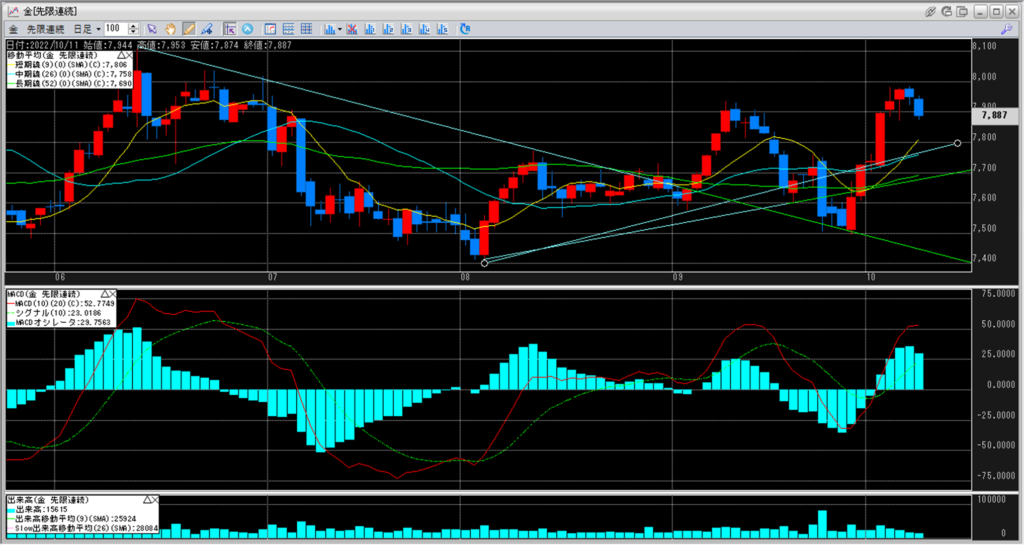The height and width of the screenshot is (545, 1024).
Task: Select the paint brush eraser tool
Action: click(207, 29)
